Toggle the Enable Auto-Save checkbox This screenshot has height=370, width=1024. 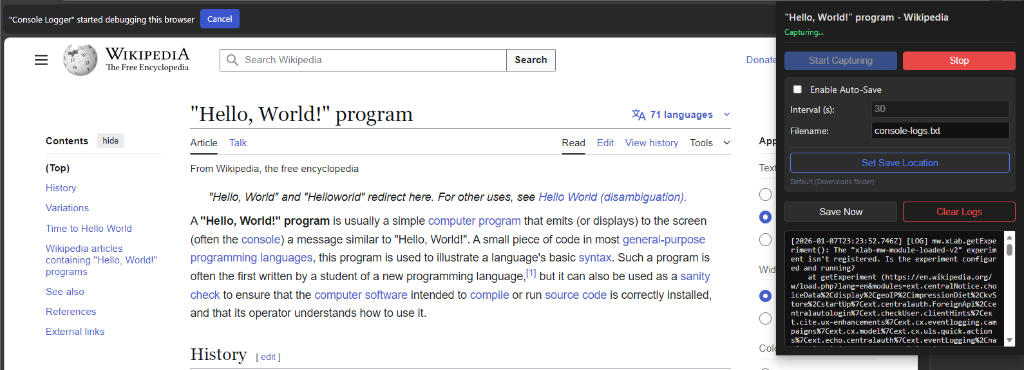pyautogui.click(x=797, y=89)
